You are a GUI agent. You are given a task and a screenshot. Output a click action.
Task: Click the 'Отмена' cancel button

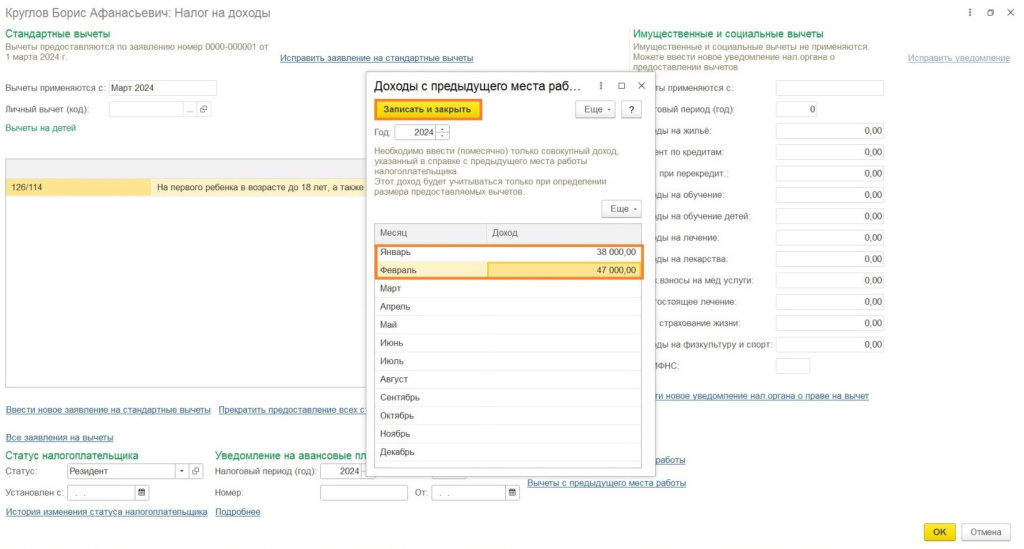(985, 532)
